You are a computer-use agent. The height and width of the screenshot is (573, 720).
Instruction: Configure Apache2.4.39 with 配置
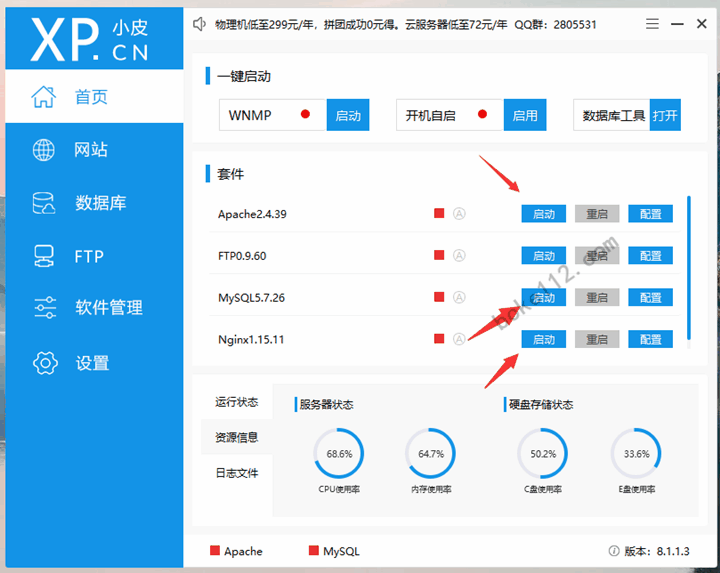(x=651, y=213)
